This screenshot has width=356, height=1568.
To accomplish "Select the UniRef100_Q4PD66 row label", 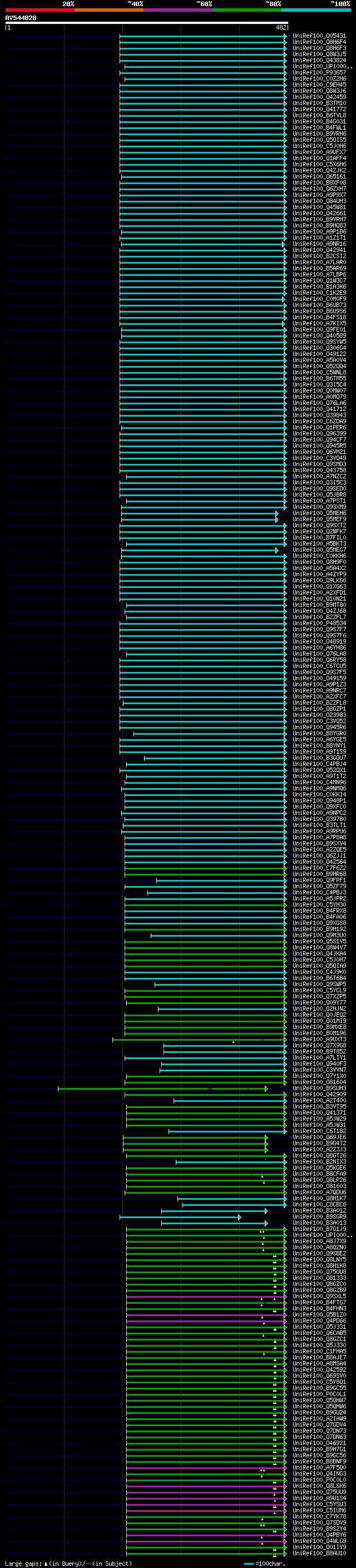I will [x=319, y=1320].
